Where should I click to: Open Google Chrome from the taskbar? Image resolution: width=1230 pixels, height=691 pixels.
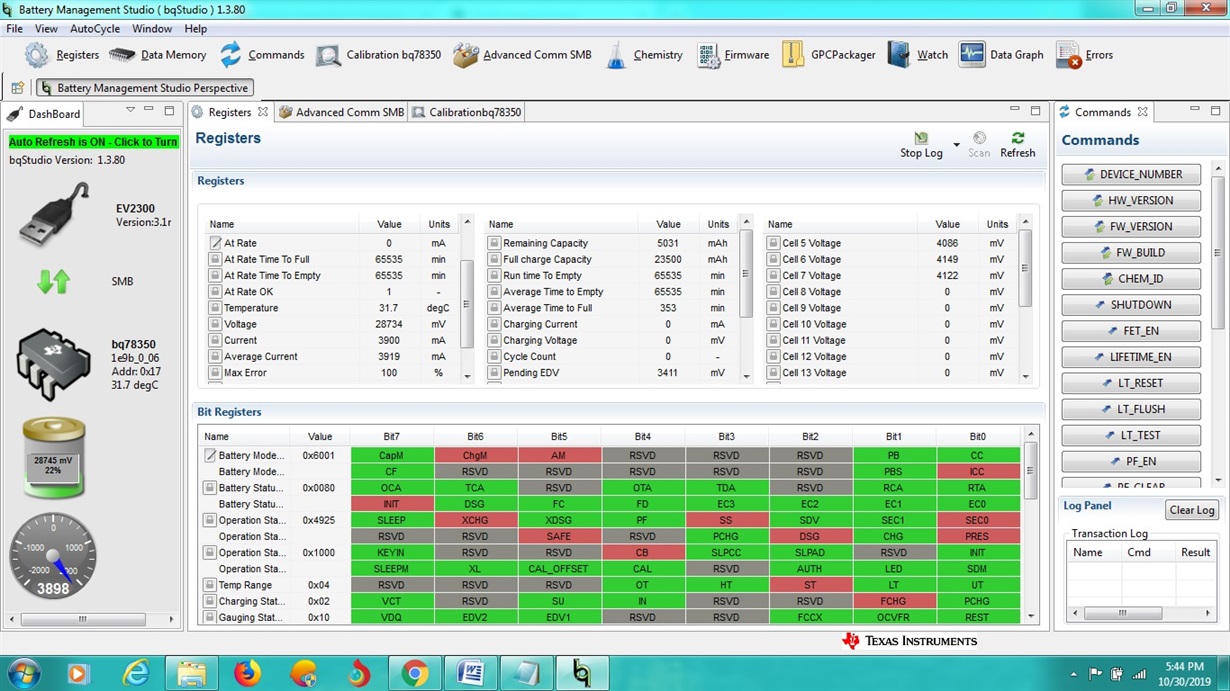pos(415,674)
